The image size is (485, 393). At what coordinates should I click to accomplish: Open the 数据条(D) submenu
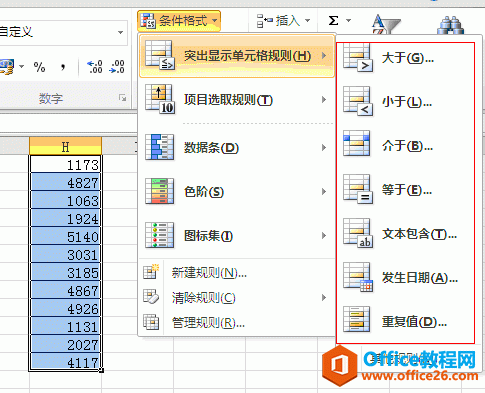click(x=237, y=147)
